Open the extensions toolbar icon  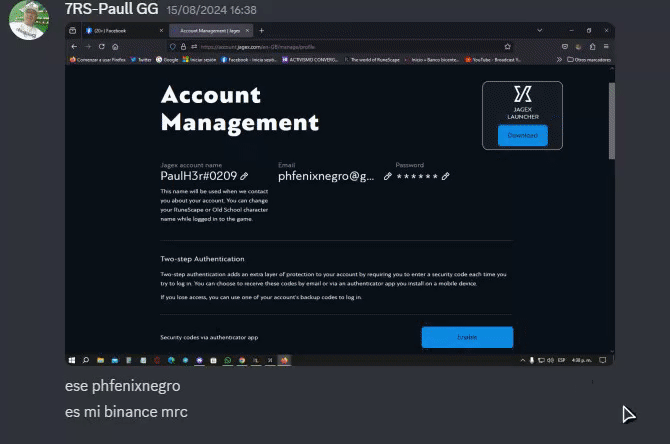pyautogui.click(x=592, y=47)
